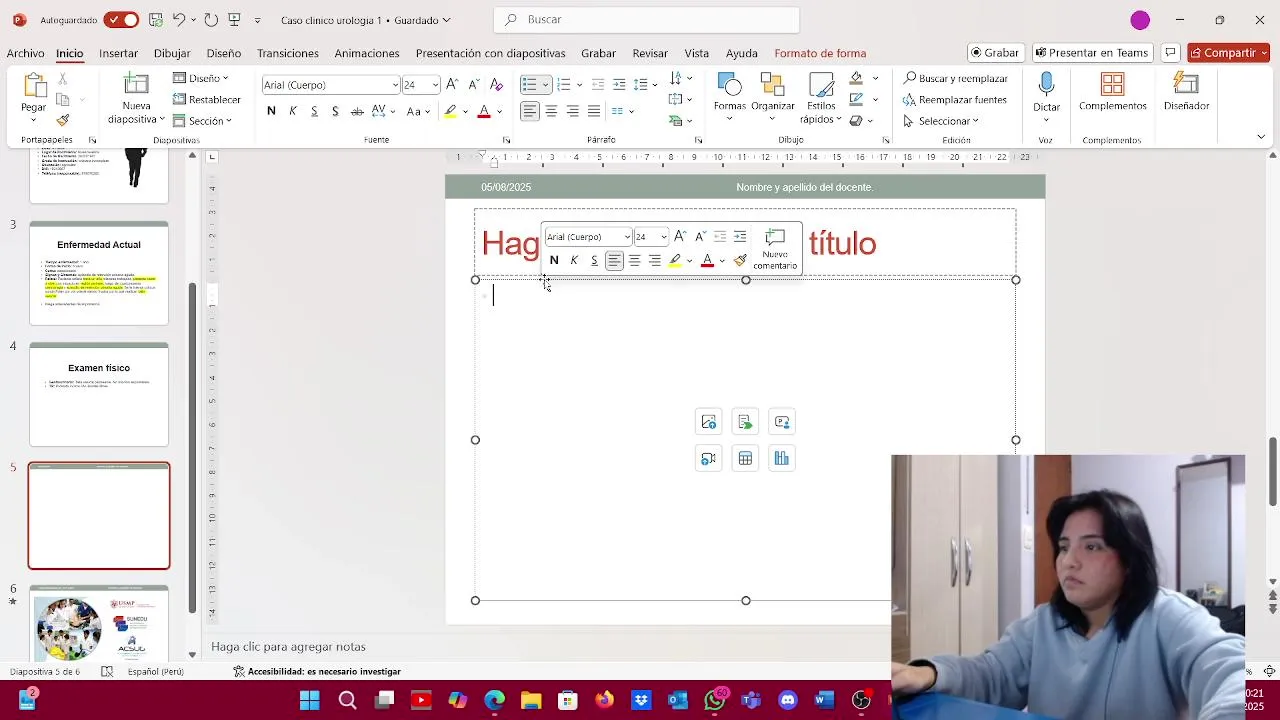This screenshot has width=1280, height=720.
Task: Toggle bold (N) in ribbon
Action: pos(271,111)
